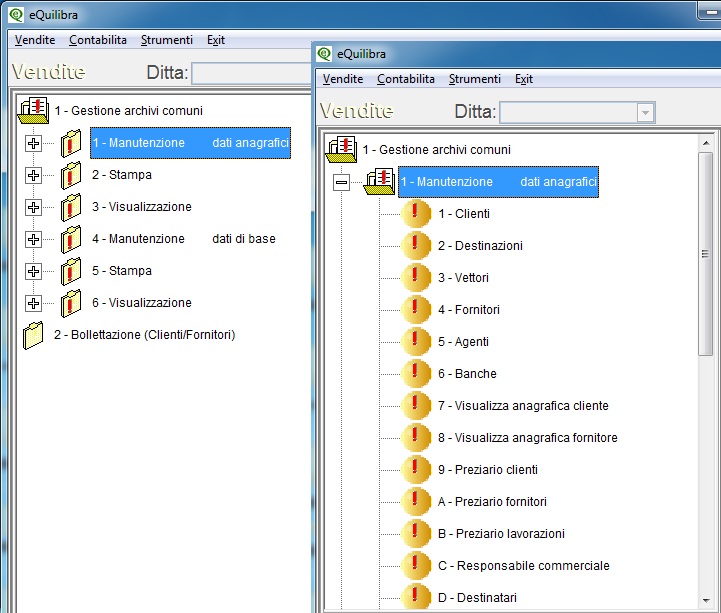Screen dimensions: 721x613
Task: Select 1 - Clienti entry
Action: click(464, 214)
